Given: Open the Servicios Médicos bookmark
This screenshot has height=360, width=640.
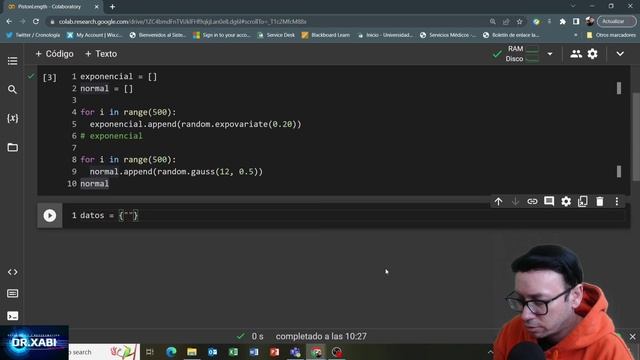Looking at the screenshot, I should point(448,35).
